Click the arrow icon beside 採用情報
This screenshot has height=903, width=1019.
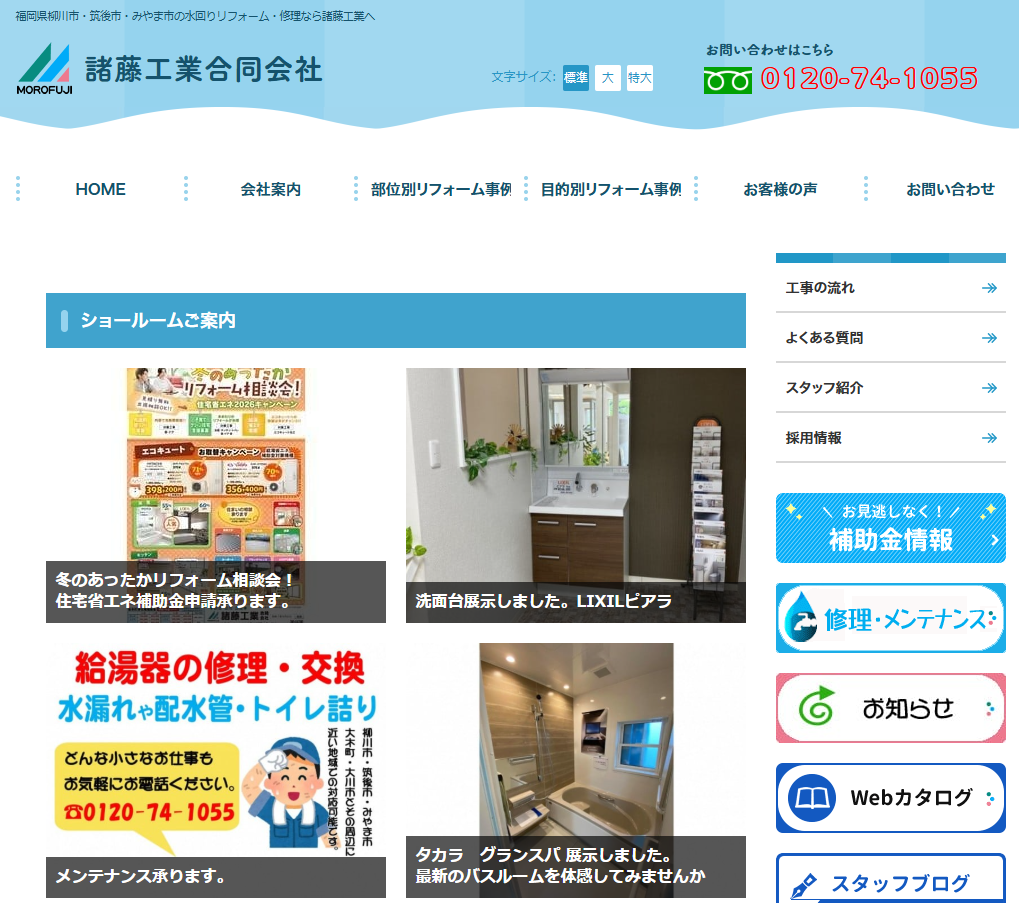pyautogui.click(x=989, y=438)
